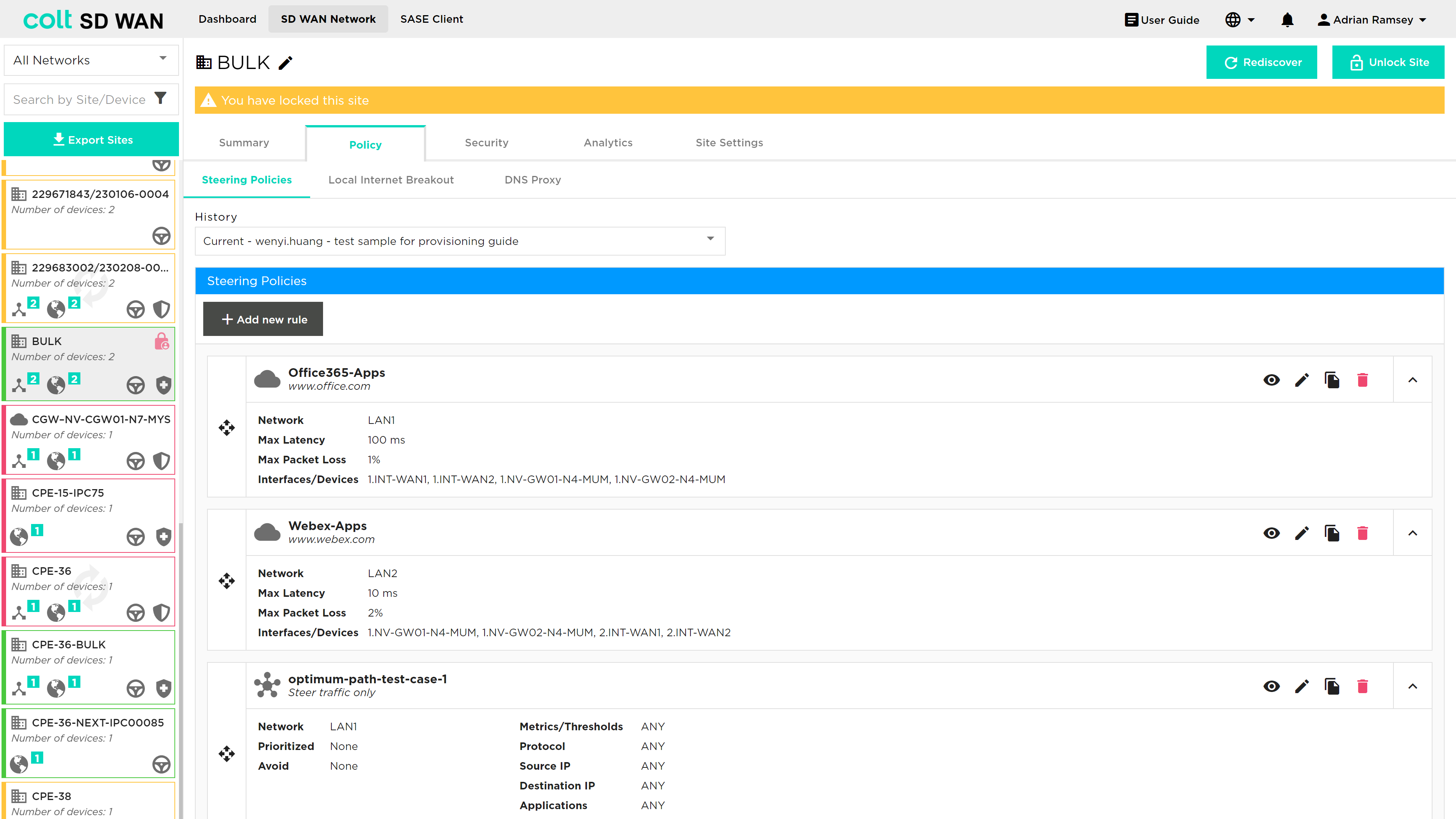1456x819 pixels.
Task: Open Adrian Ramsey account menu
Action: (x=1372, y=20)
